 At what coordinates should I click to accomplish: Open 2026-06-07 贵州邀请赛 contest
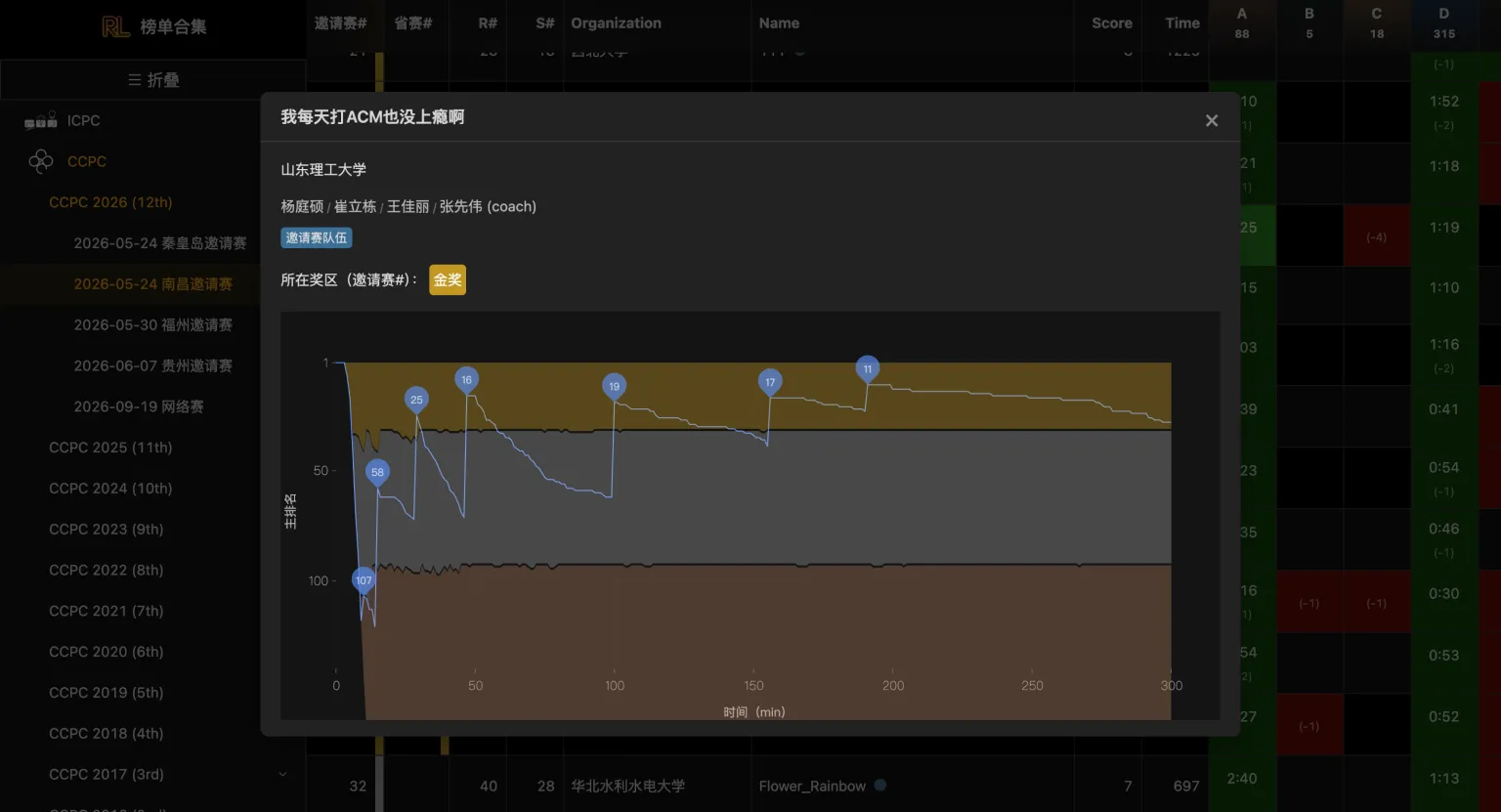click(153, 365)
